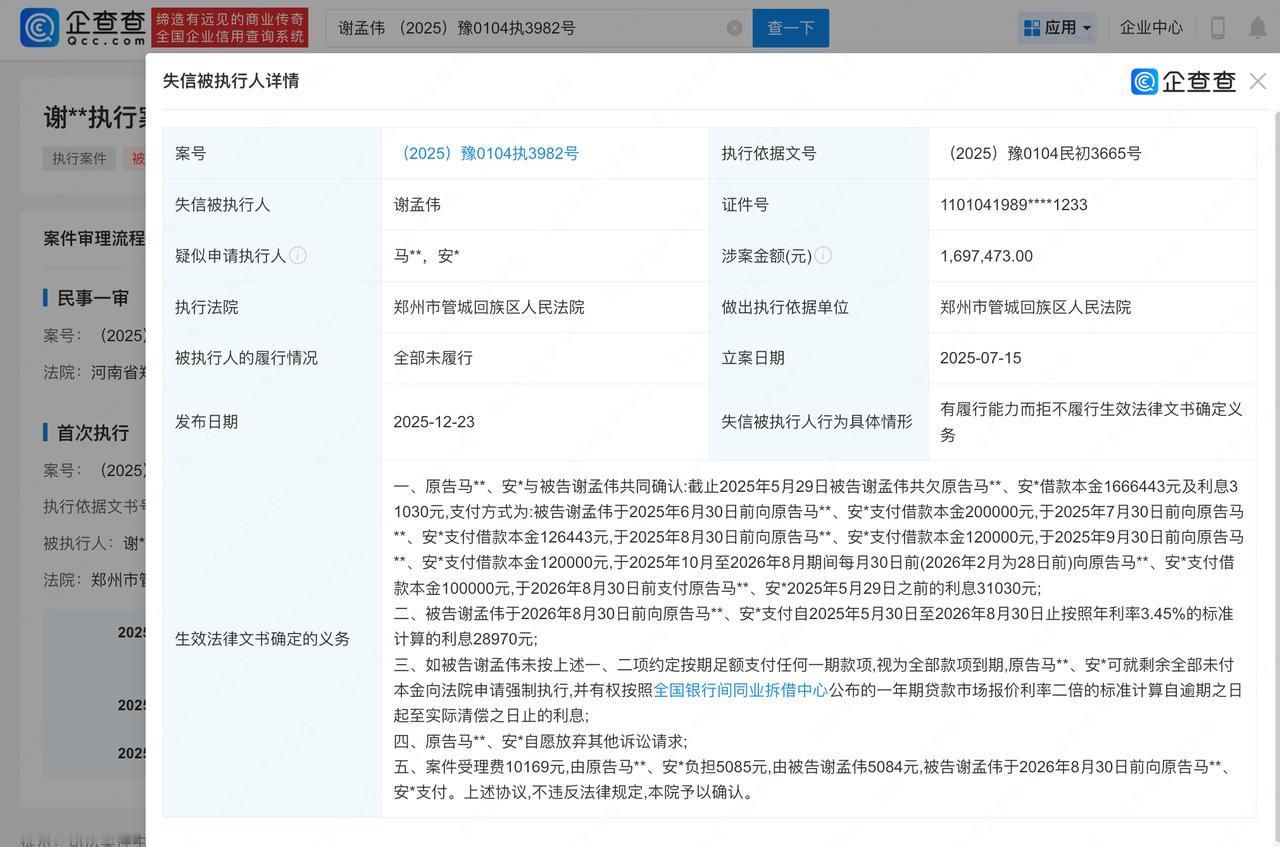Click info icon beside 疑似申请执行人
This screenshot has height=847, width=1280.
(298, 255)
